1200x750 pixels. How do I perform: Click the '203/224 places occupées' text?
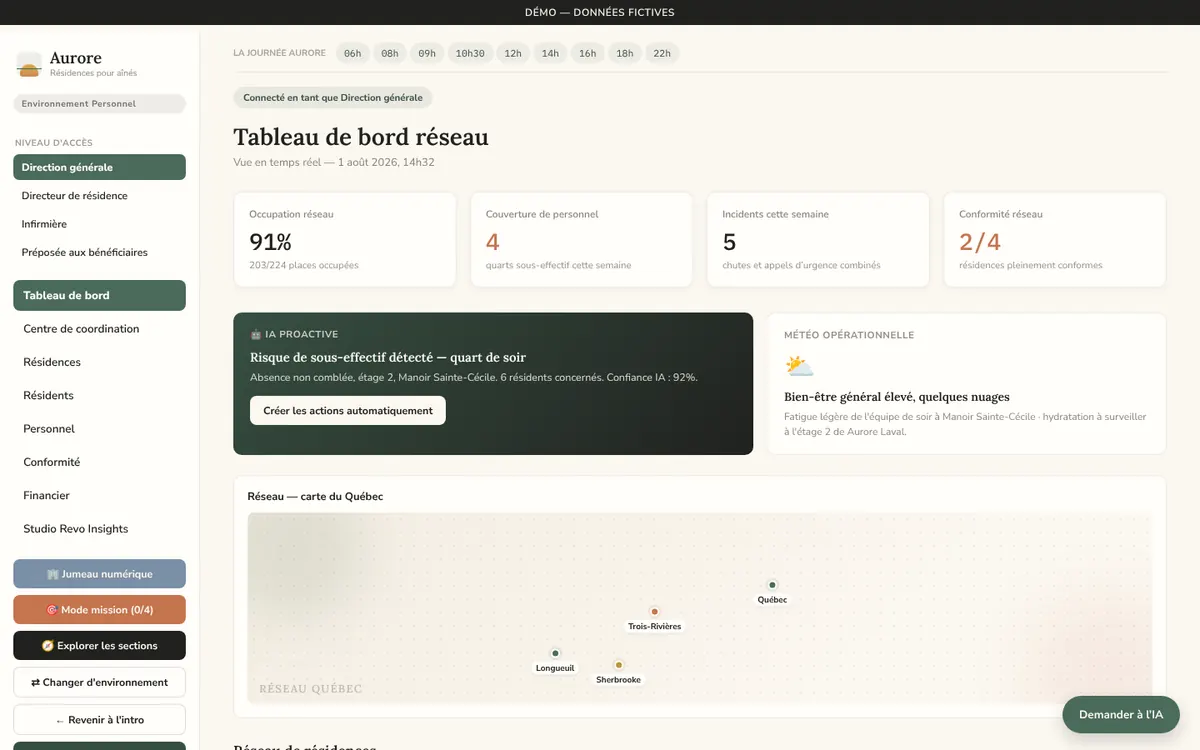click(x=304, y=265)
